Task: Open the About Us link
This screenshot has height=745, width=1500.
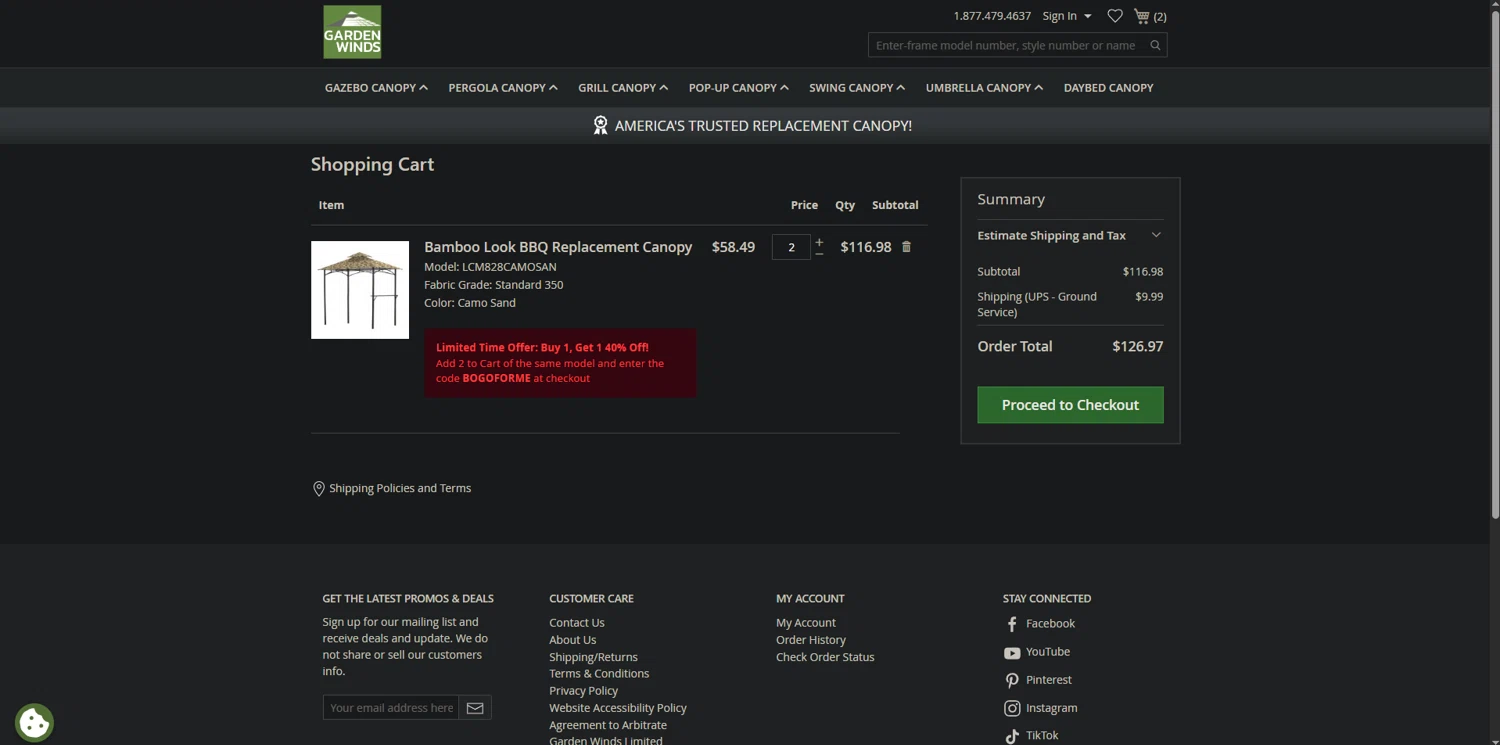Action: point(573,640)
